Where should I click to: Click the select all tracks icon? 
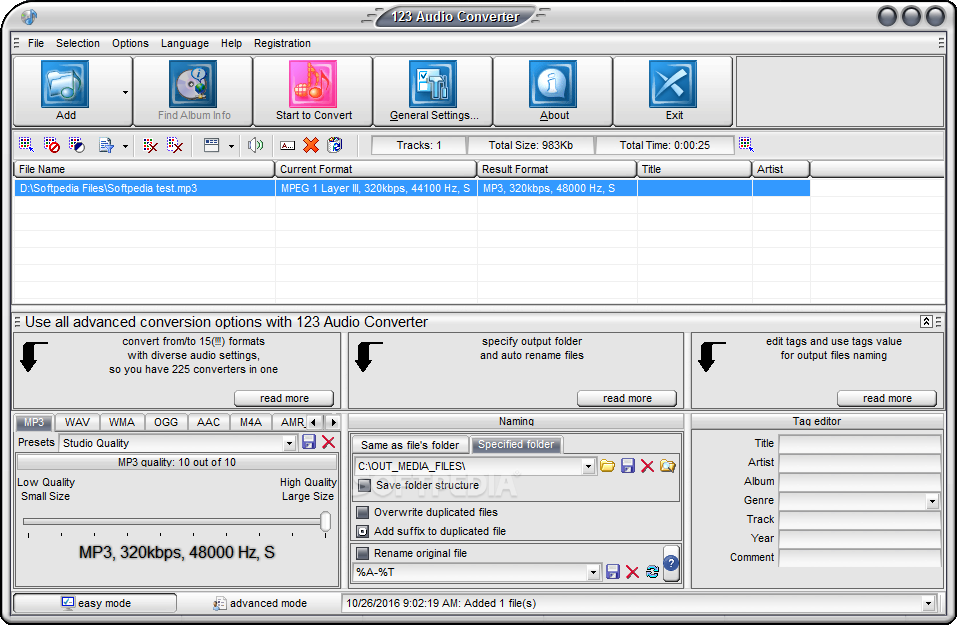26,145
